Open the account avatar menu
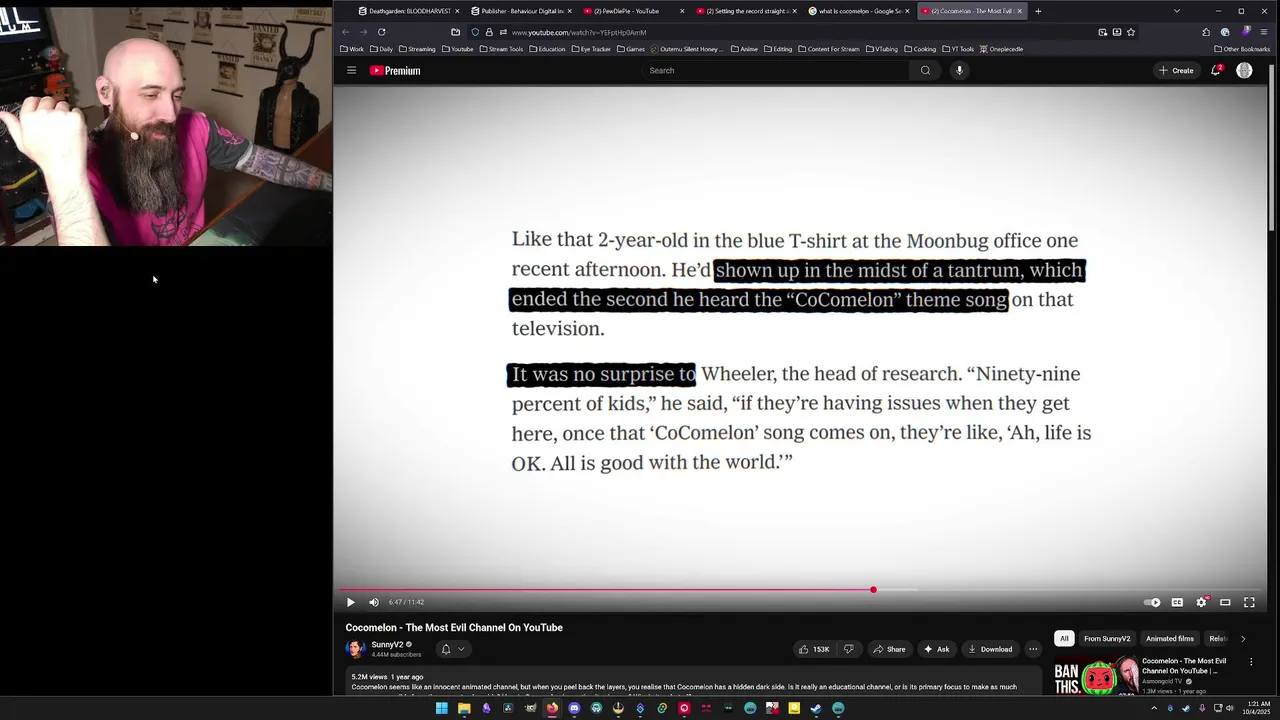 (x=1244, y=70)
